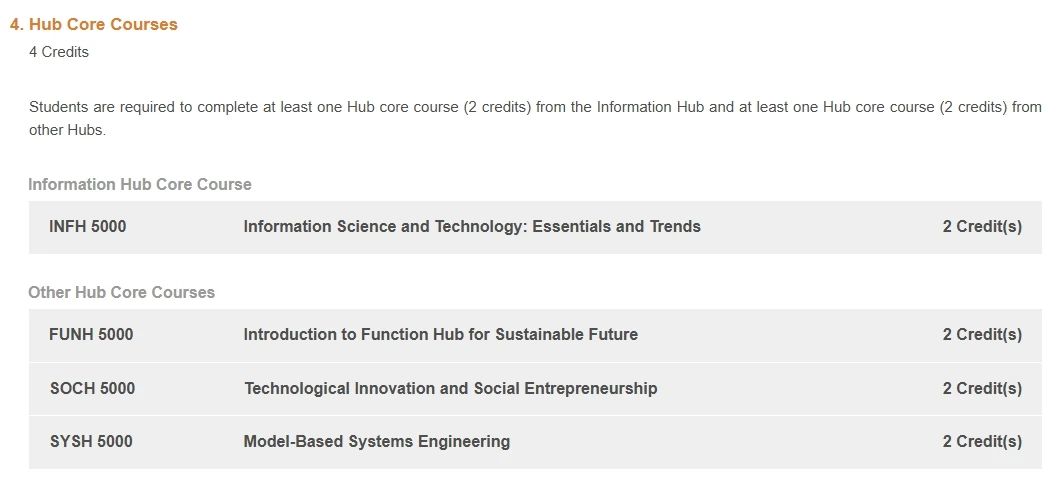
Task: Click the trailing 'other Hubs.' paragraph text
Action: 67,131
